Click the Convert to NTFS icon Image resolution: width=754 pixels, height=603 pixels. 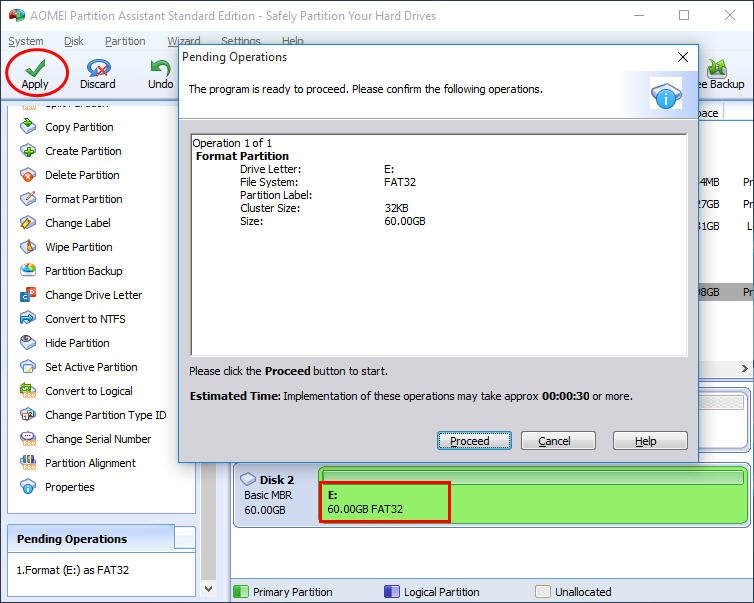pyautogui.click(x=28, y=318)
